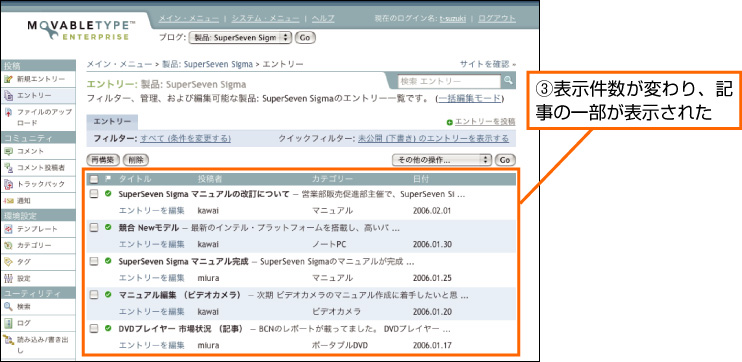Image resolution: width=742 pixels, height=362 pixels.
Task: Click the タグ tag icon in sidebar
Action: click(x=8, y=261)
